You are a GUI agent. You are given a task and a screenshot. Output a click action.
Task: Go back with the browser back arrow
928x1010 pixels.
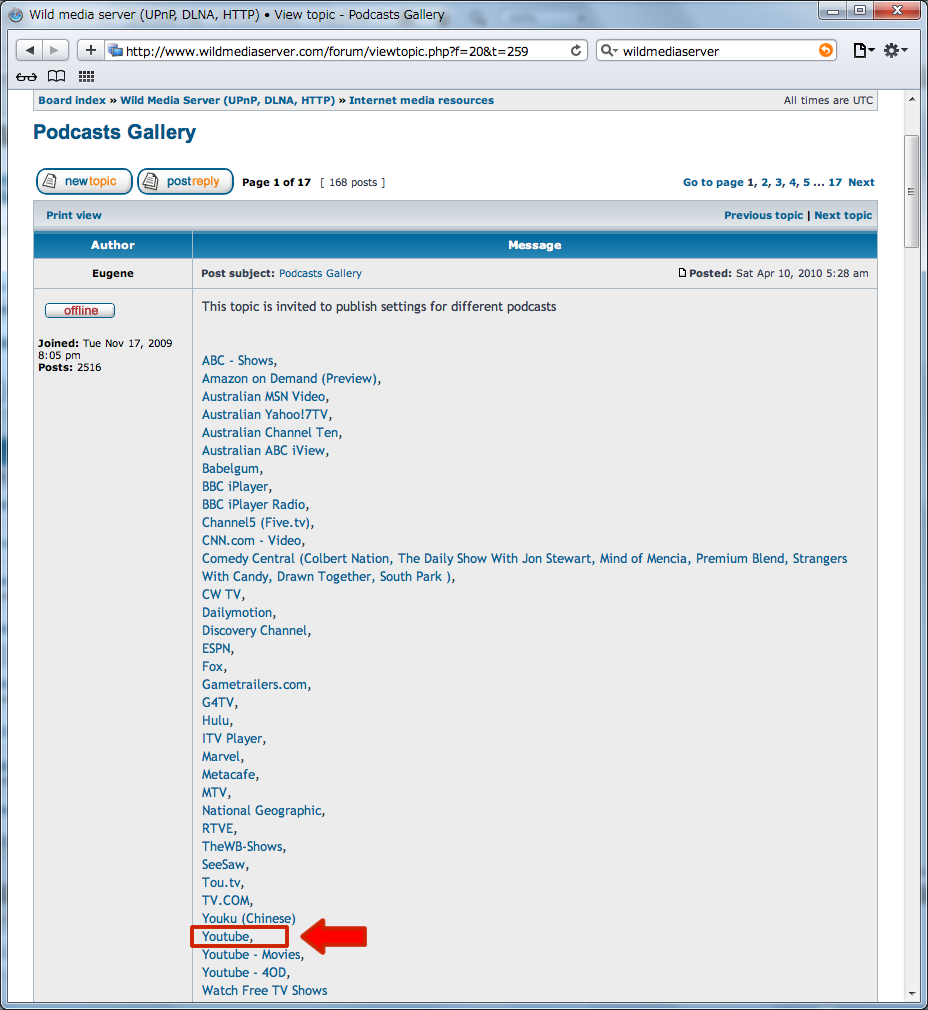point(29,50)
